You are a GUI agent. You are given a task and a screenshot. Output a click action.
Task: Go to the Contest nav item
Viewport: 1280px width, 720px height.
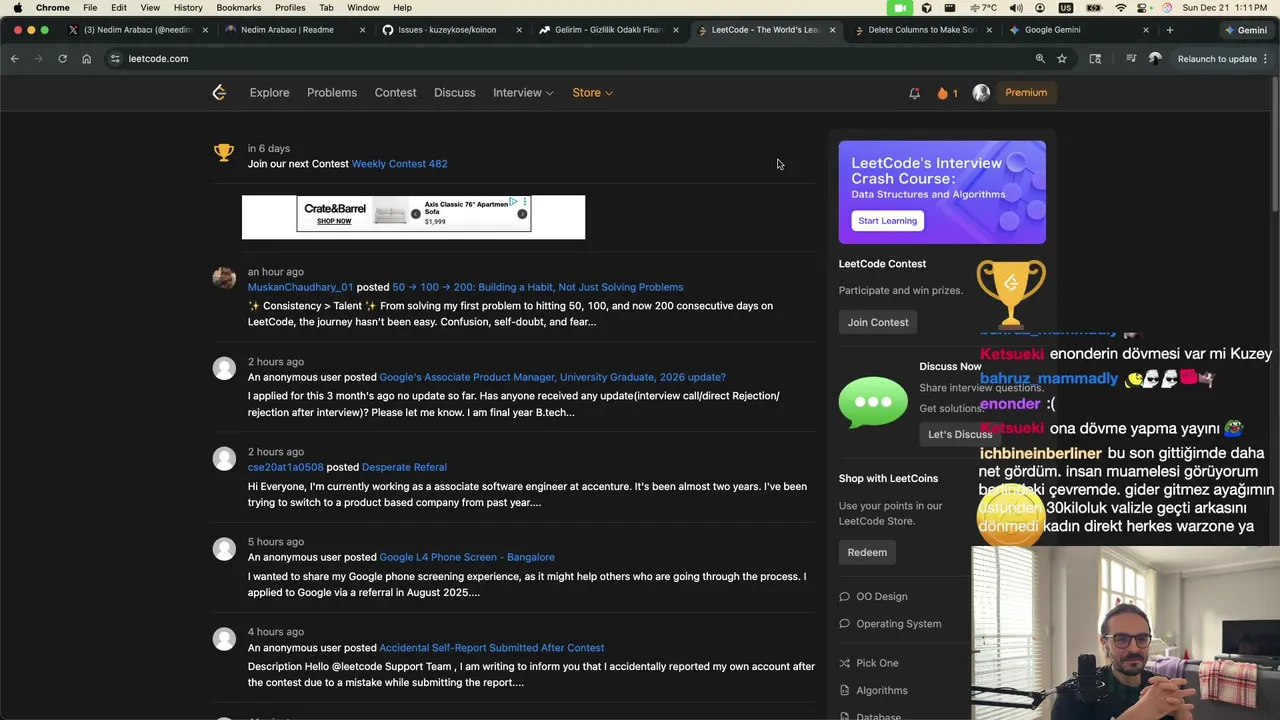(395, 93)
